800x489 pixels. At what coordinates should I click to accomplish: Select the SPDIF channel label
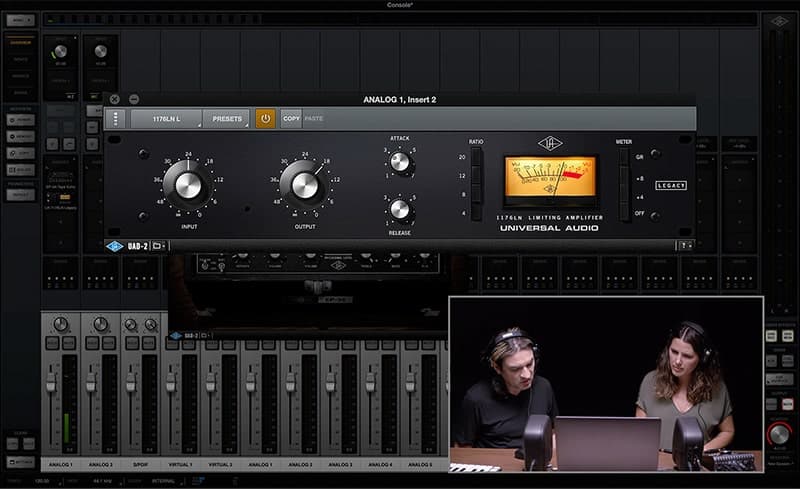coord(139,465)
